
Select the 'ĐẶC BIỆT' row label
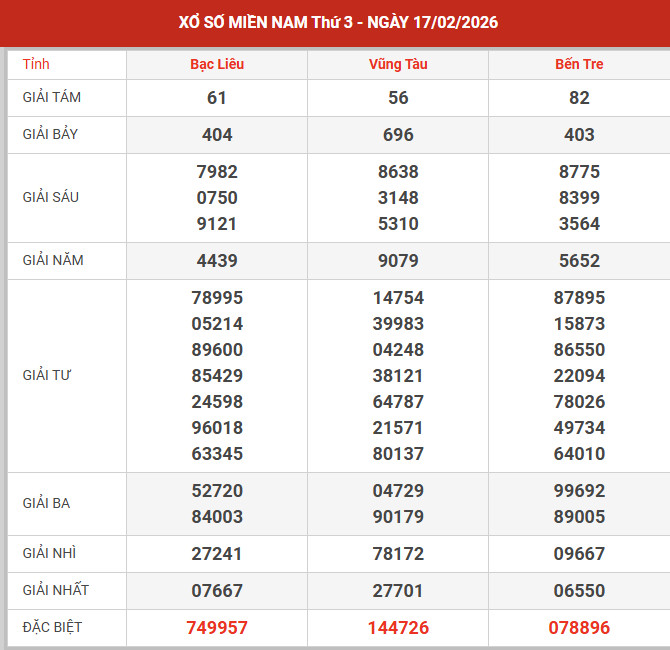pyautogui.click(x=54, y=627)
